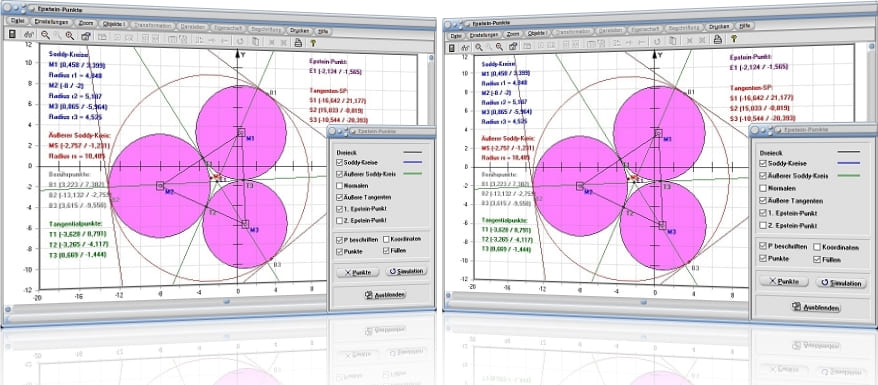This screenshot has height=385, width=878.
Task: Click Ausblenden button in right panel
Action: [x=816, y=307]
